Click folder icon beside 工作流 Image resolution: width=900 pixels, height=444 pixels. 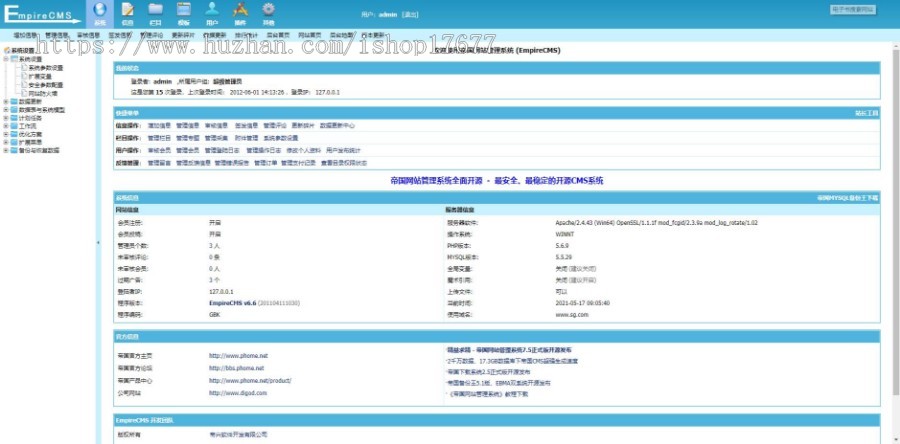(14, 126)
